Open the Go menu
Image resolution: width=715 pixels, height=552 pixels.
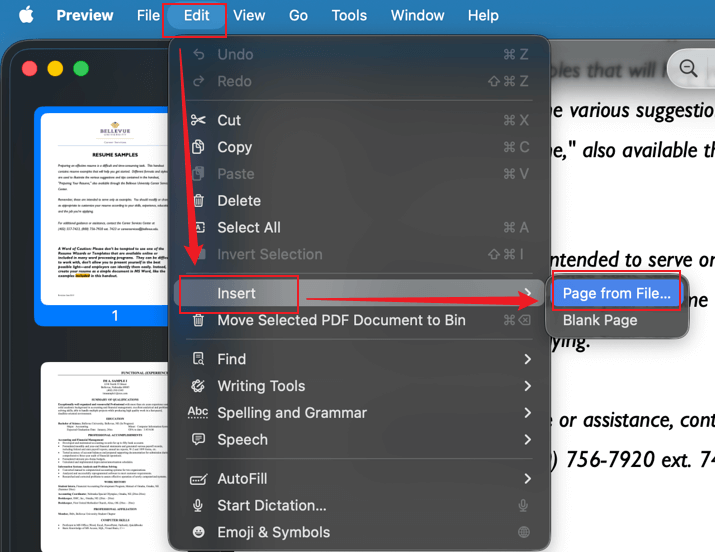298,15
